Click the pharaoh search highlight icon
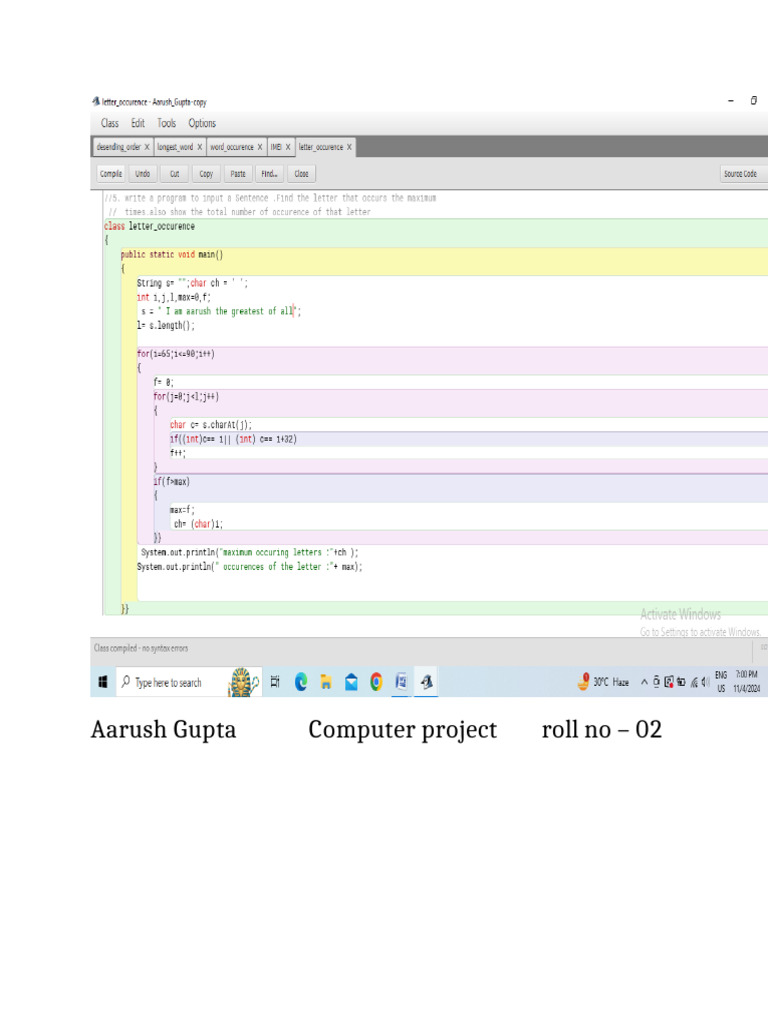Image resolution: width=768 pixels, height=1024 pixels. [x=243, y=682]
